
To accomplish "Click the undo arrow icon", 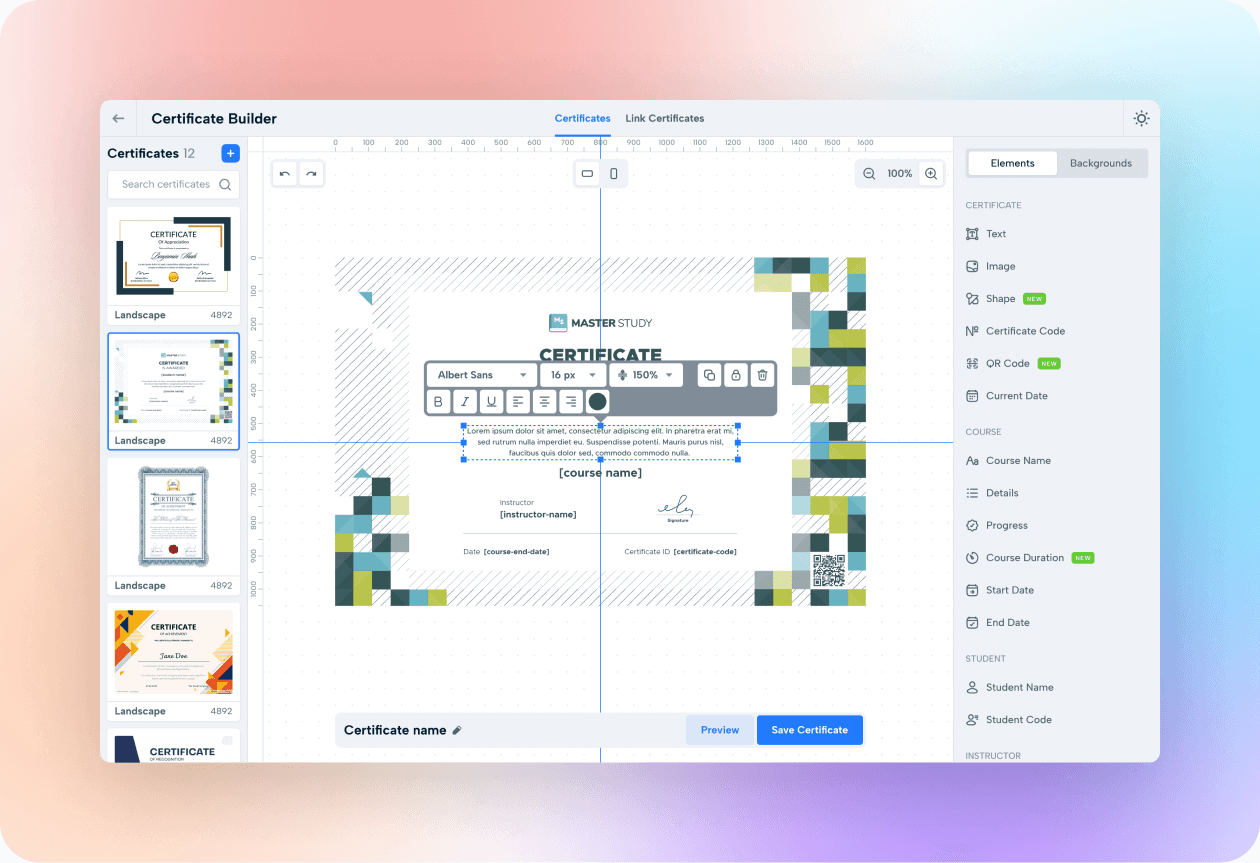I will [285, 174].
